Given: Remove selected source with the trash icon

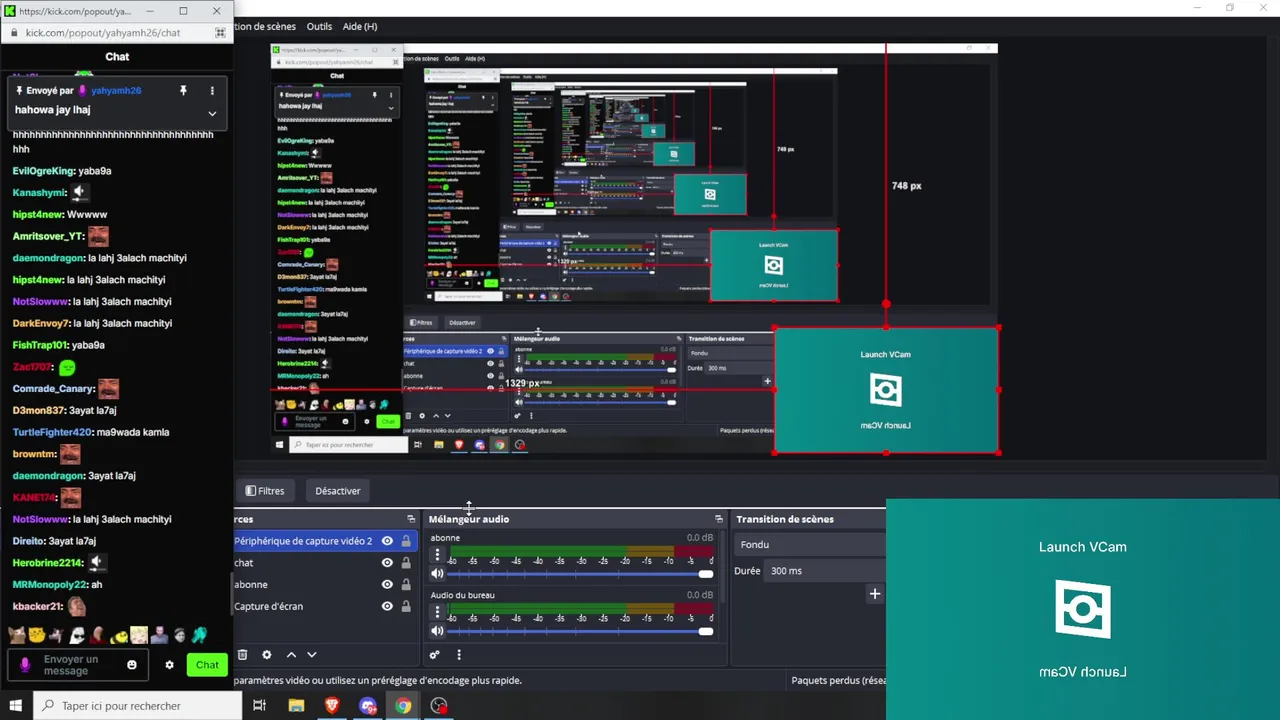Looking at the screenshot, I should (242, 655).
